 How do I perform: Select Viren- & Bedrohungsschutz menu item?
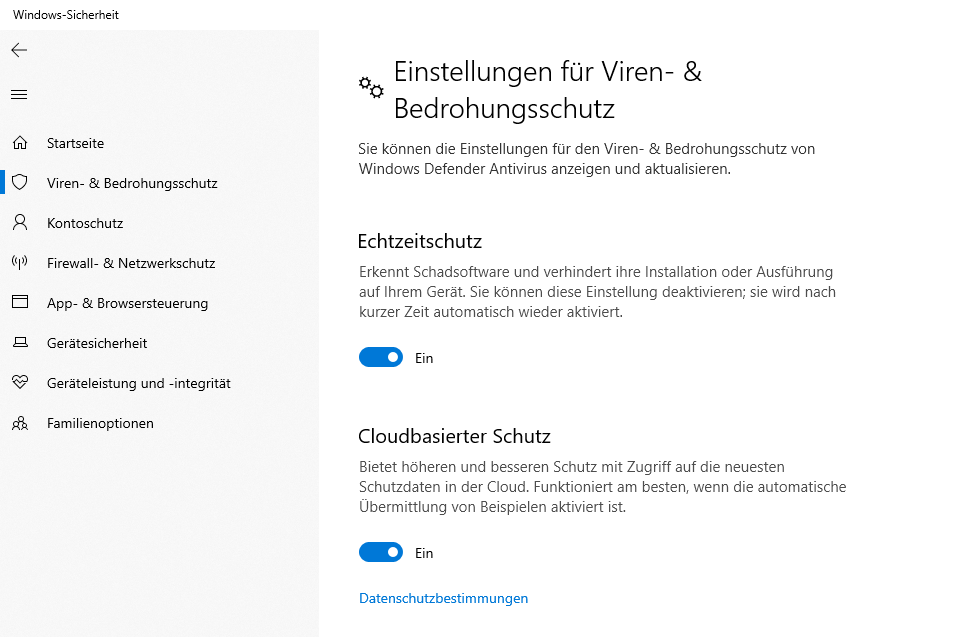[x=132, y=183]
